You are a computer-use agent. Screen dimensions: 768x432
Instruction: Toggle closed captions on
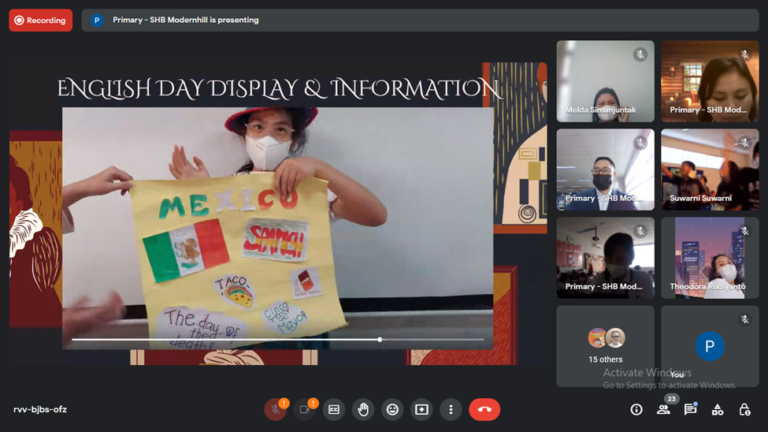334,410
